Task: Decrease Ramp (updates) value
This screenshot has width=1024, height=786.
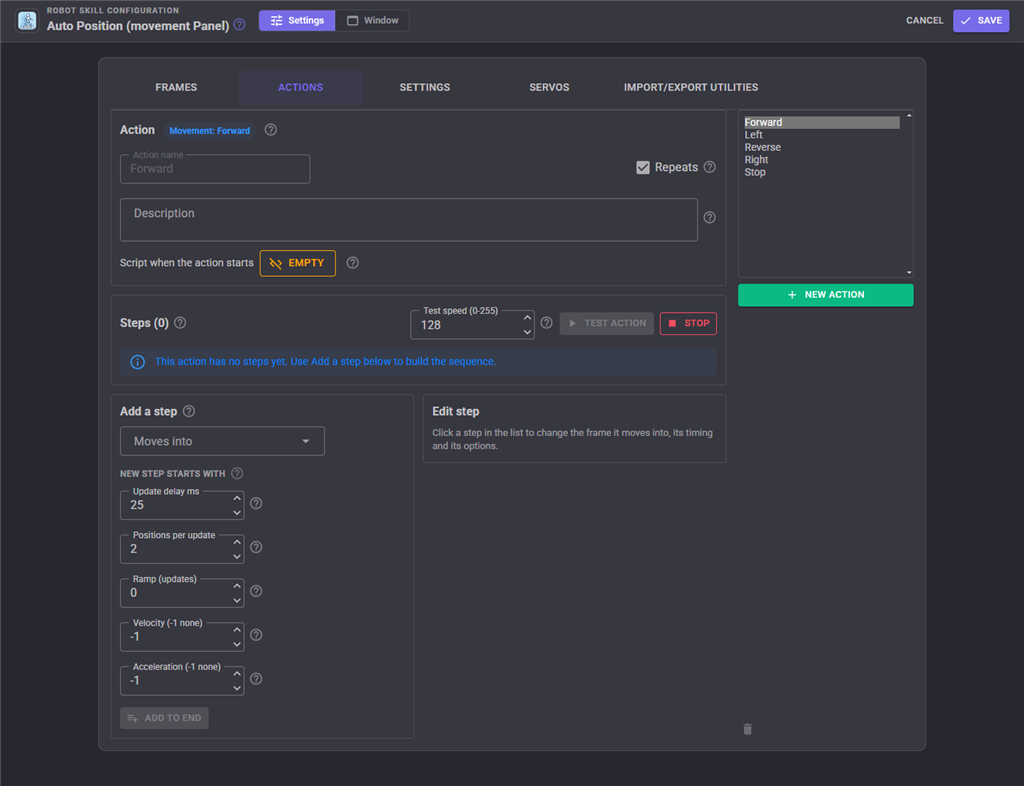Action: point(237,600)
